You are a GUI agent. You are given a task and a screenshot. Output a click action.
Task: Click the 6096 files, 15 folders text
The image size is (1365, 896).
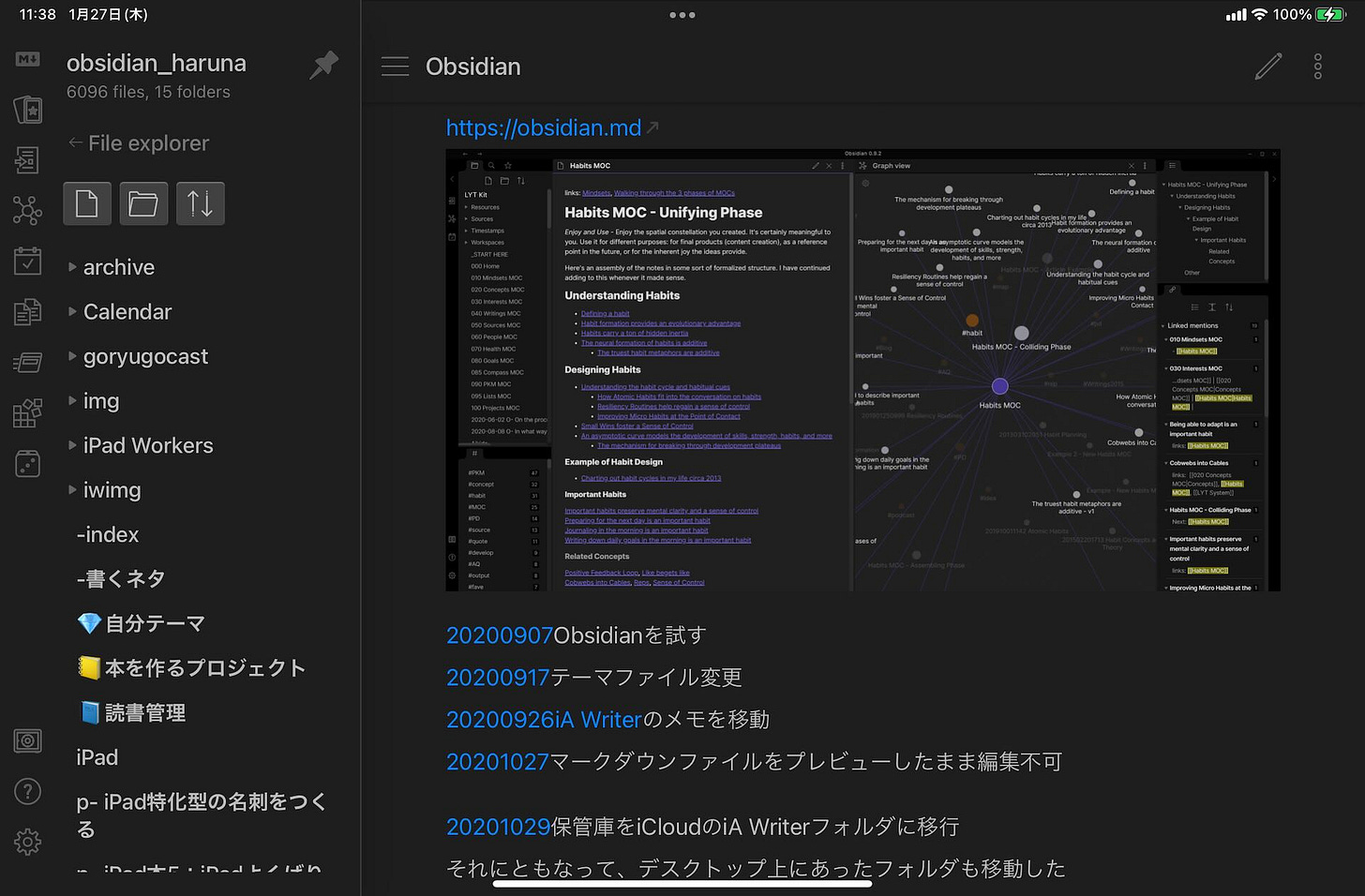tap(148, 92)
